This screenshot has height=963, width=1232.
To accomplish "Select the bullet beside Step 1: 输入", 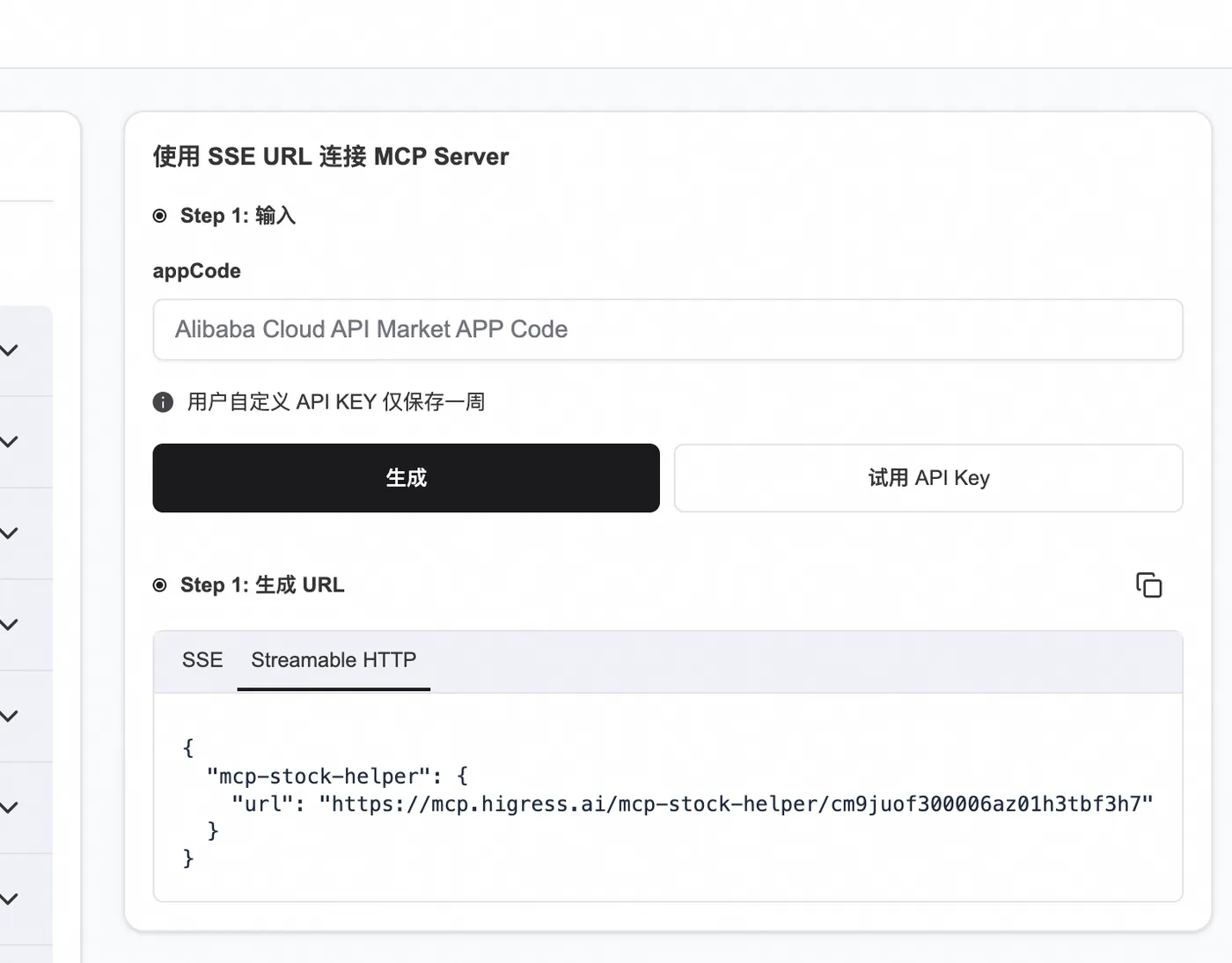I will (159, 216).
